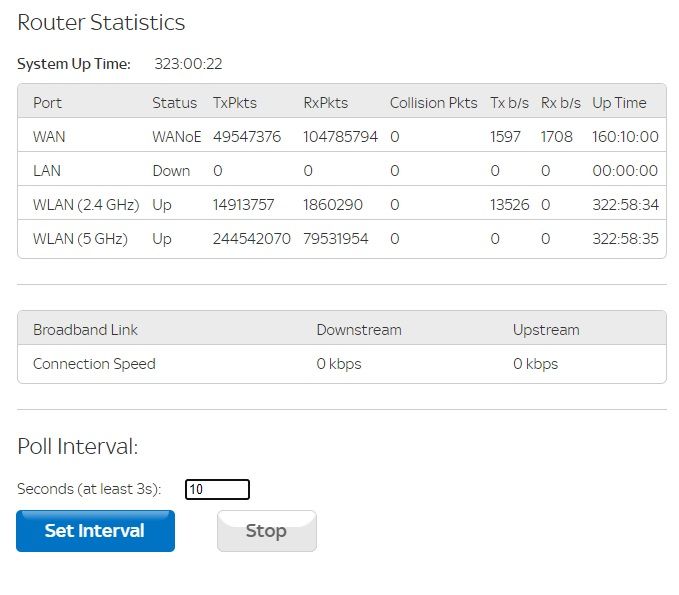Select the WAN row port label
This screenshot has width=679, height=595.
pyautogui.click(x=49, y=137)
